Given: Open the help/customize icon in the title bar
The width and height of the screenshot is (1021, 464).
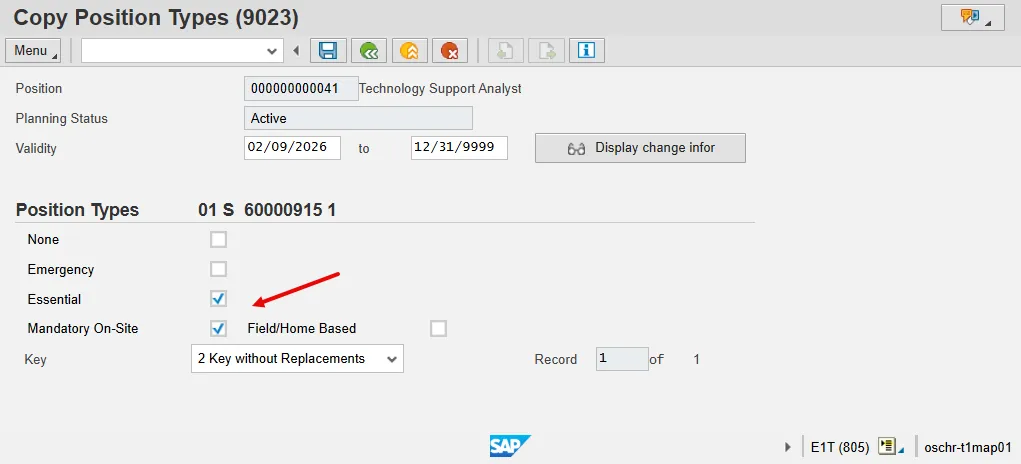Looking at the screenshot, I should [972, 18].
